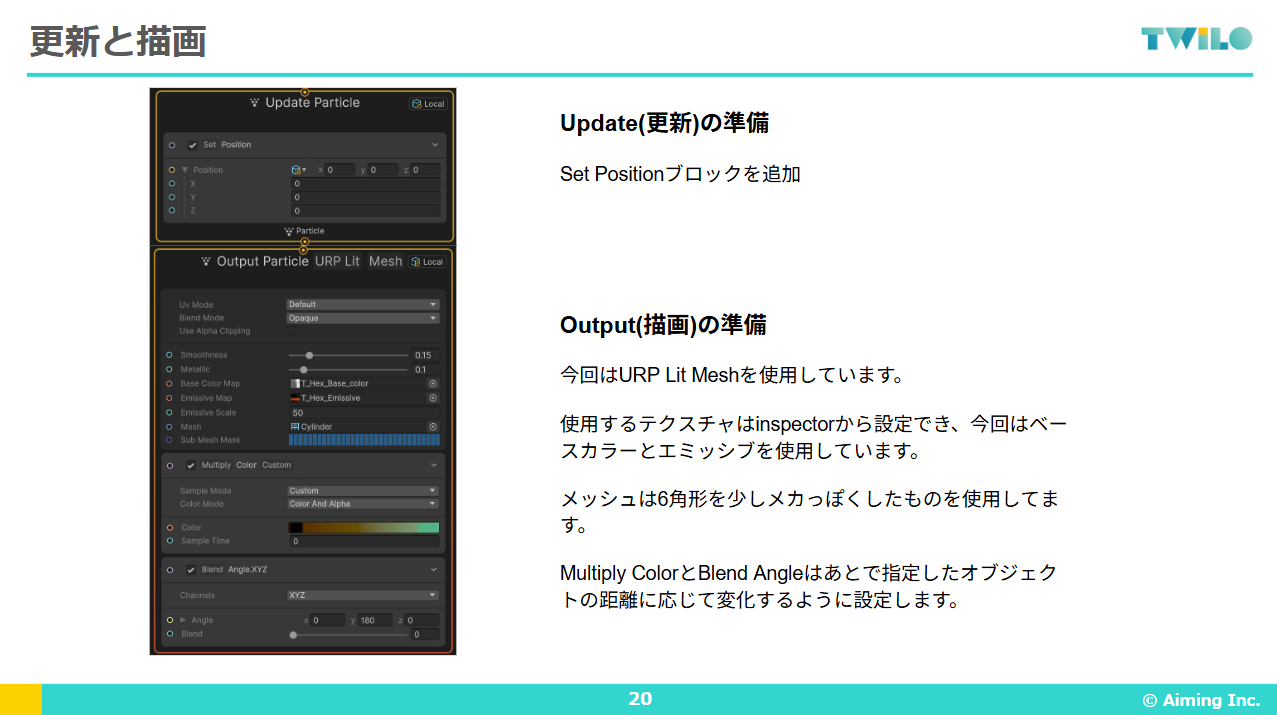Viewport: 1277px width, 715px height.
Task: Open the Color Mode dropdown
Action: pos(363,504)
